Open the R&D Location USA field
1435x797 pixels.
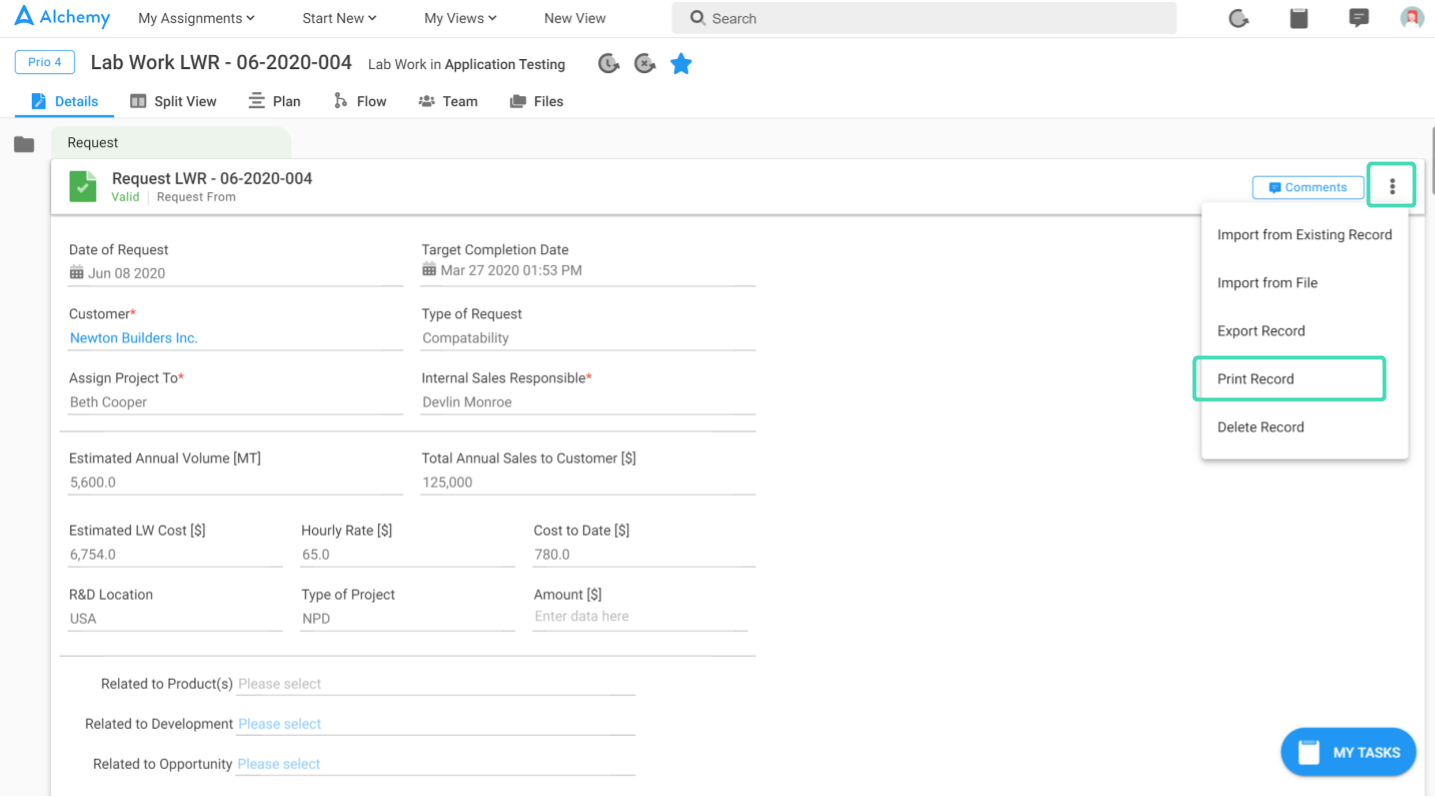tap(175, 618)
